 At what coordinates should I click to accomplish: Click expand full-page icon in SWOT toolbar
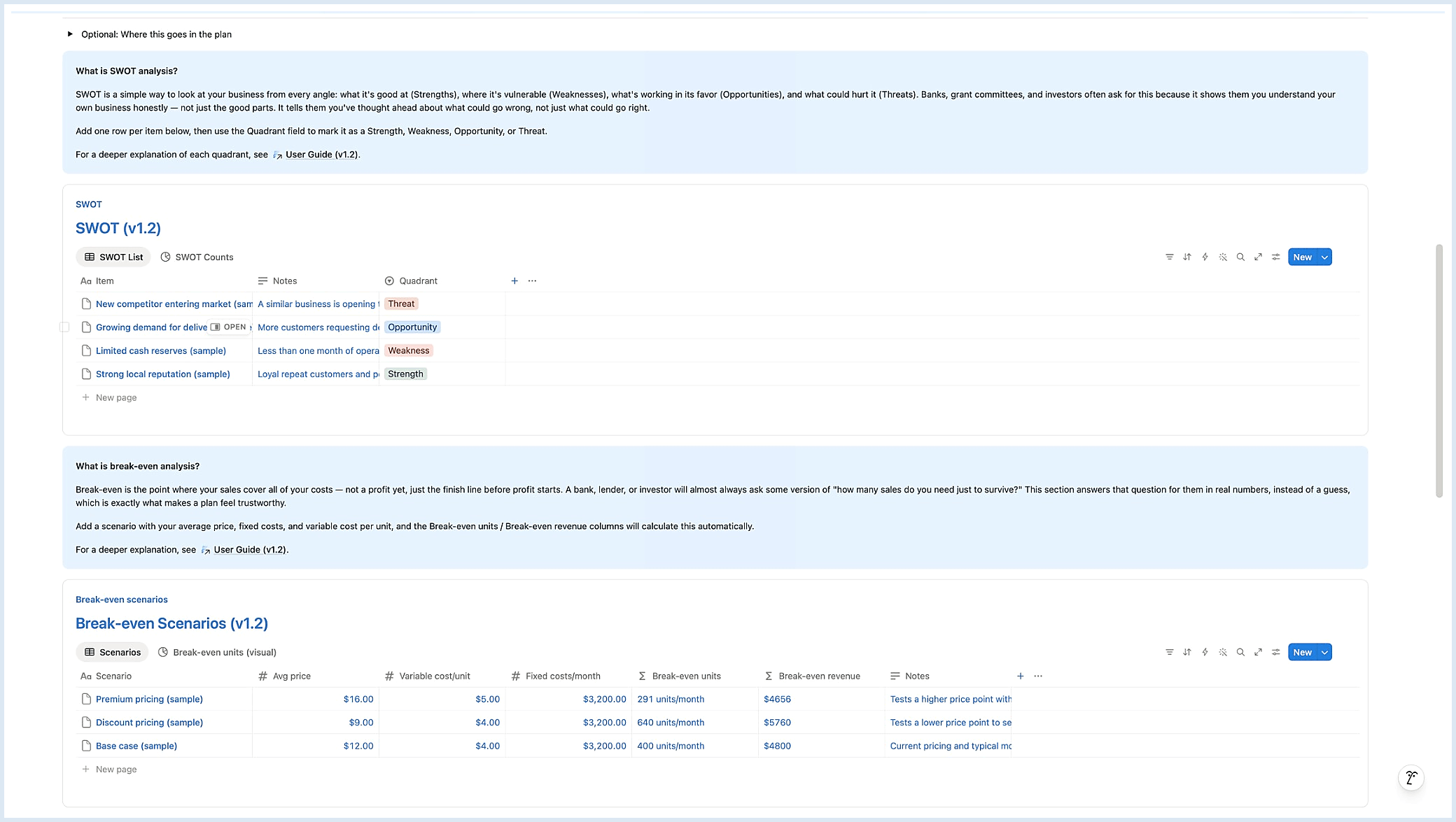tap(1258, 257)
